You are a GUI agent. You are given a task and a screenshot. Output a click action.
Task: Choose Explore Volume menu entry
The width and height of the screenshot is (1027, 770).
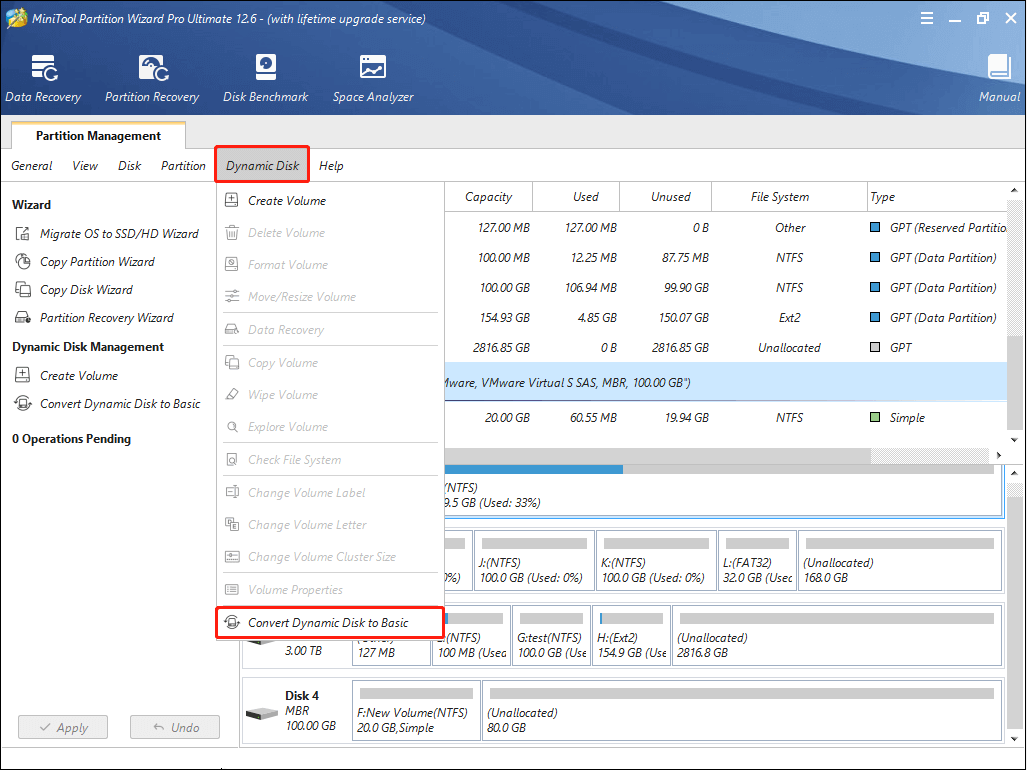click(329, 426)
